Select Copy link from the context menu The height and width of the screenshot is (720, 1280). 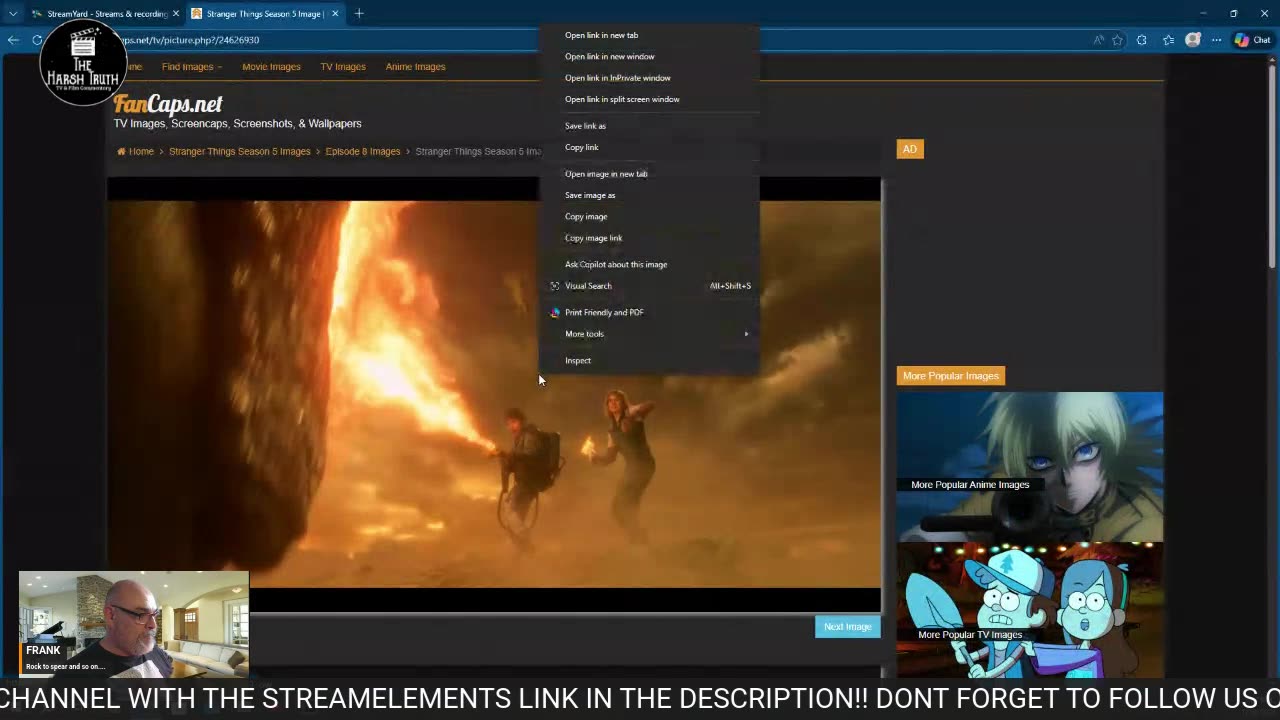649,147
